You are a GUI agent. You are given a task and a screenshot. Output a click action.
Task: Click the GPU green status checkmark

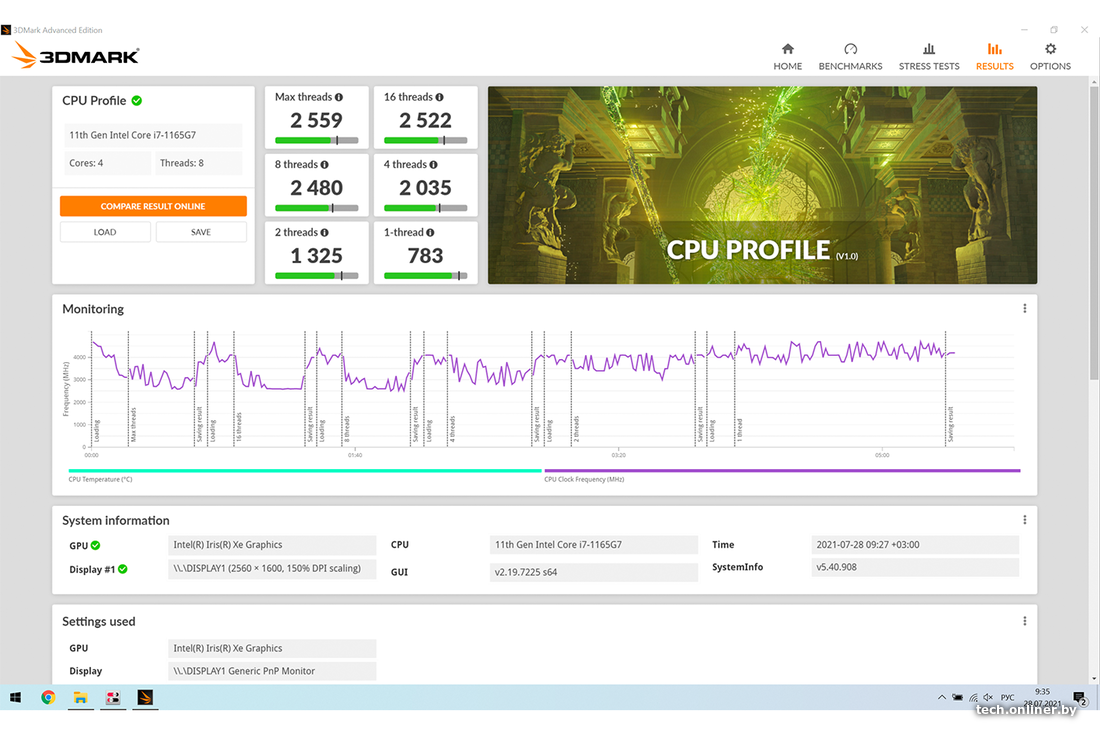tap(95, 545)
